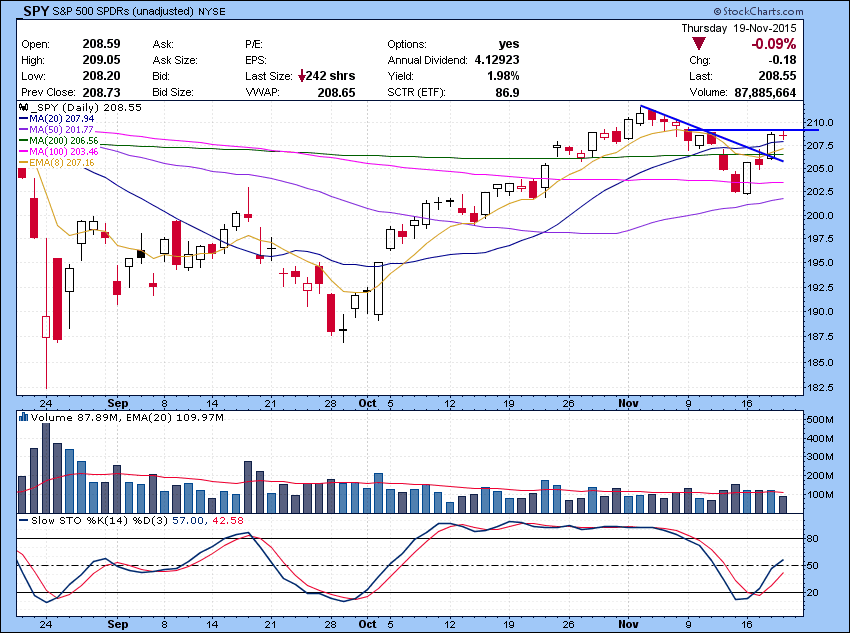
Task: Click the MA(200) 206.56 legend entry
Action: click(x=59, y=140)
